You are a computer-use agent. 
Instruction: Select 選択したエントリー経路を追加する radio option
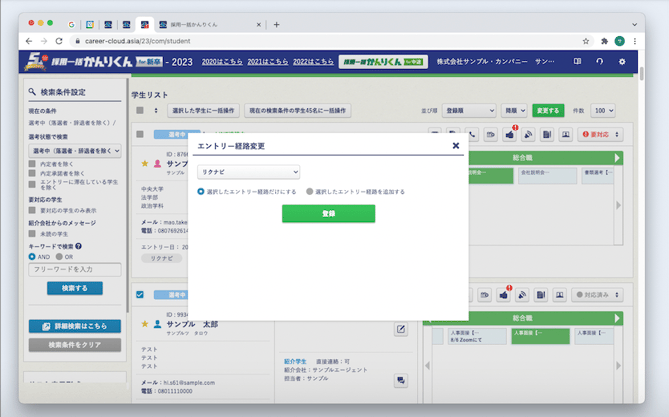click(310, 192)
